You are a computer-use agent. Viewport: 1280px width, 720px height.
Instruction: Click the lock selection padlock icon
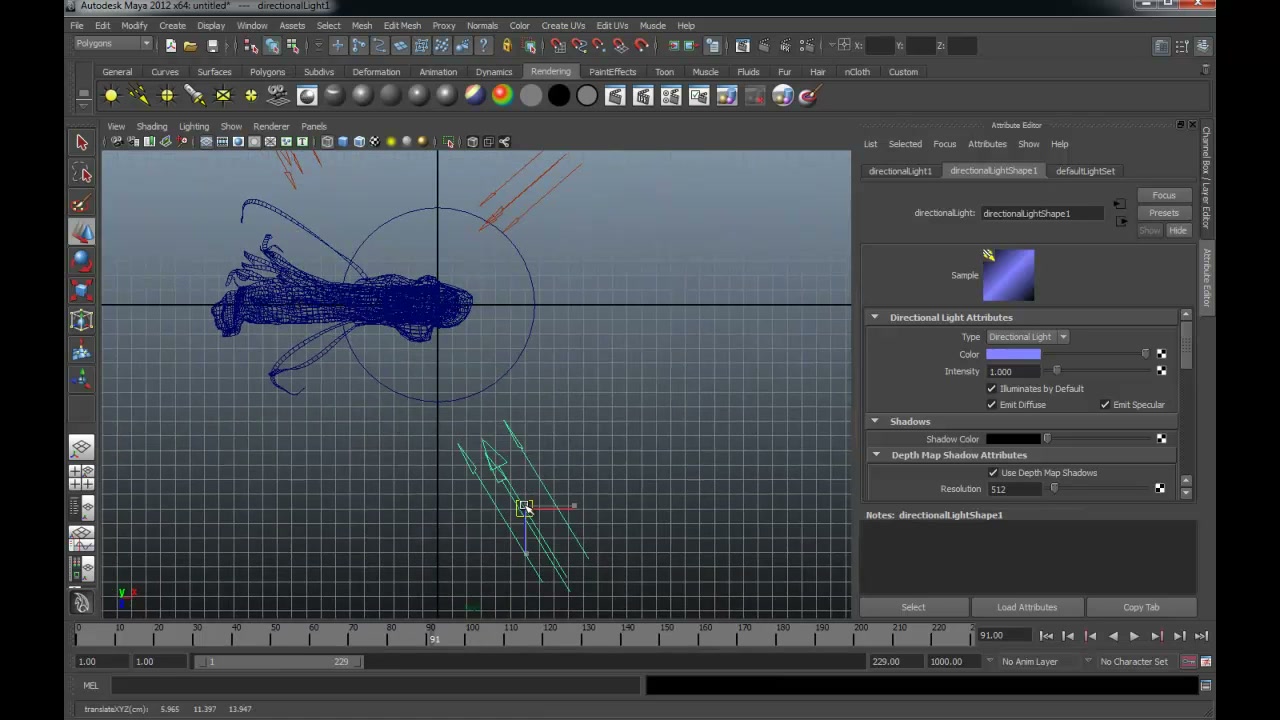(507, 45)
